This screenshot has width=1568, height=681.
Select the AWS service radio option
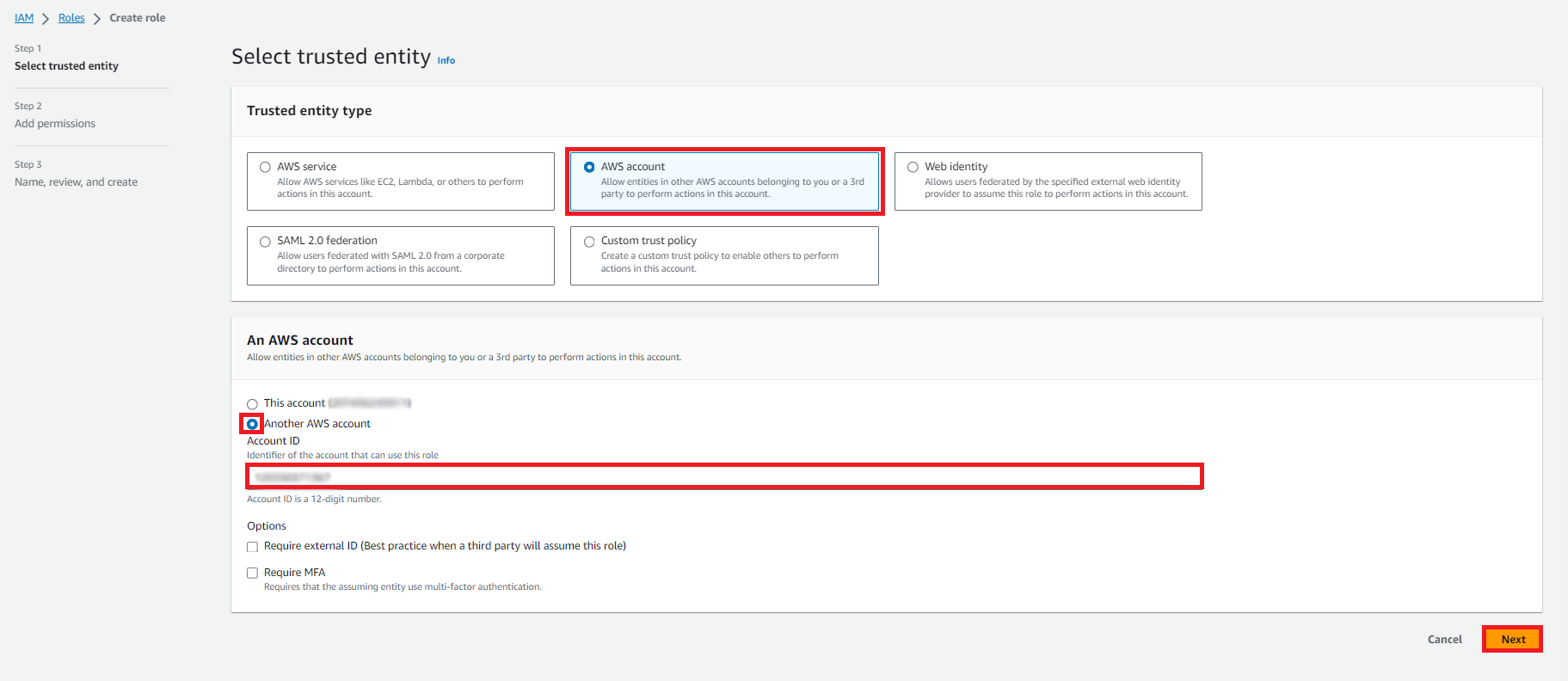pyautogui.click(x=265, y=167)
